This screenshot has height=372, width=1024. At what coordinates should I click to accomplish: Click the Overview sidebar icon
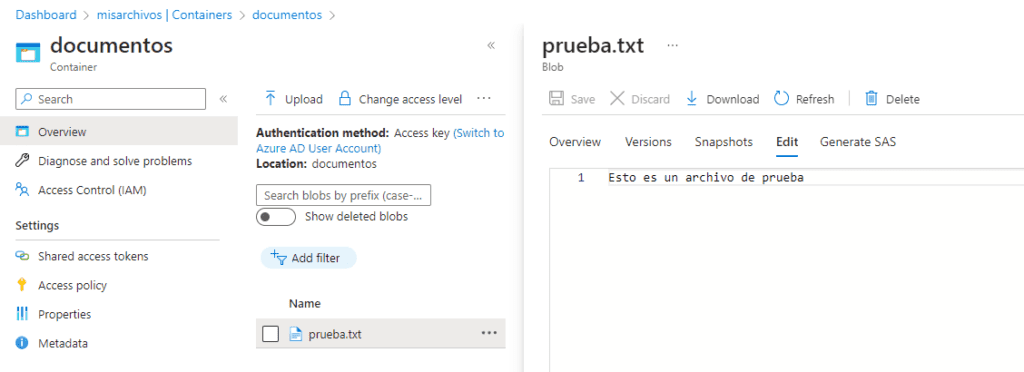(22, 132)
